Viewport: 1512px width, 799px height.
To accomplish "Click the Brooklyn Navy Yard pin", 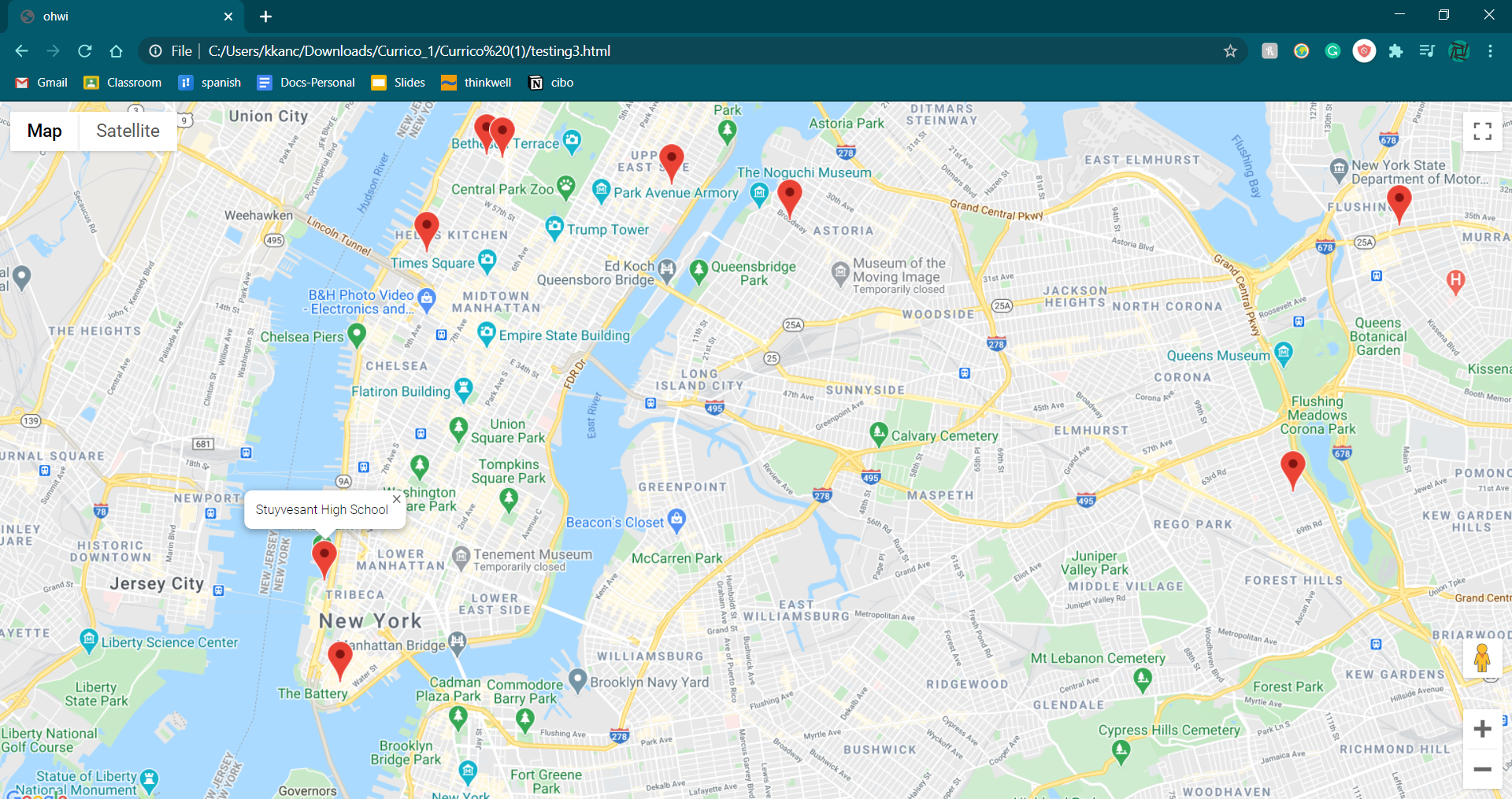I will (578, 680).
